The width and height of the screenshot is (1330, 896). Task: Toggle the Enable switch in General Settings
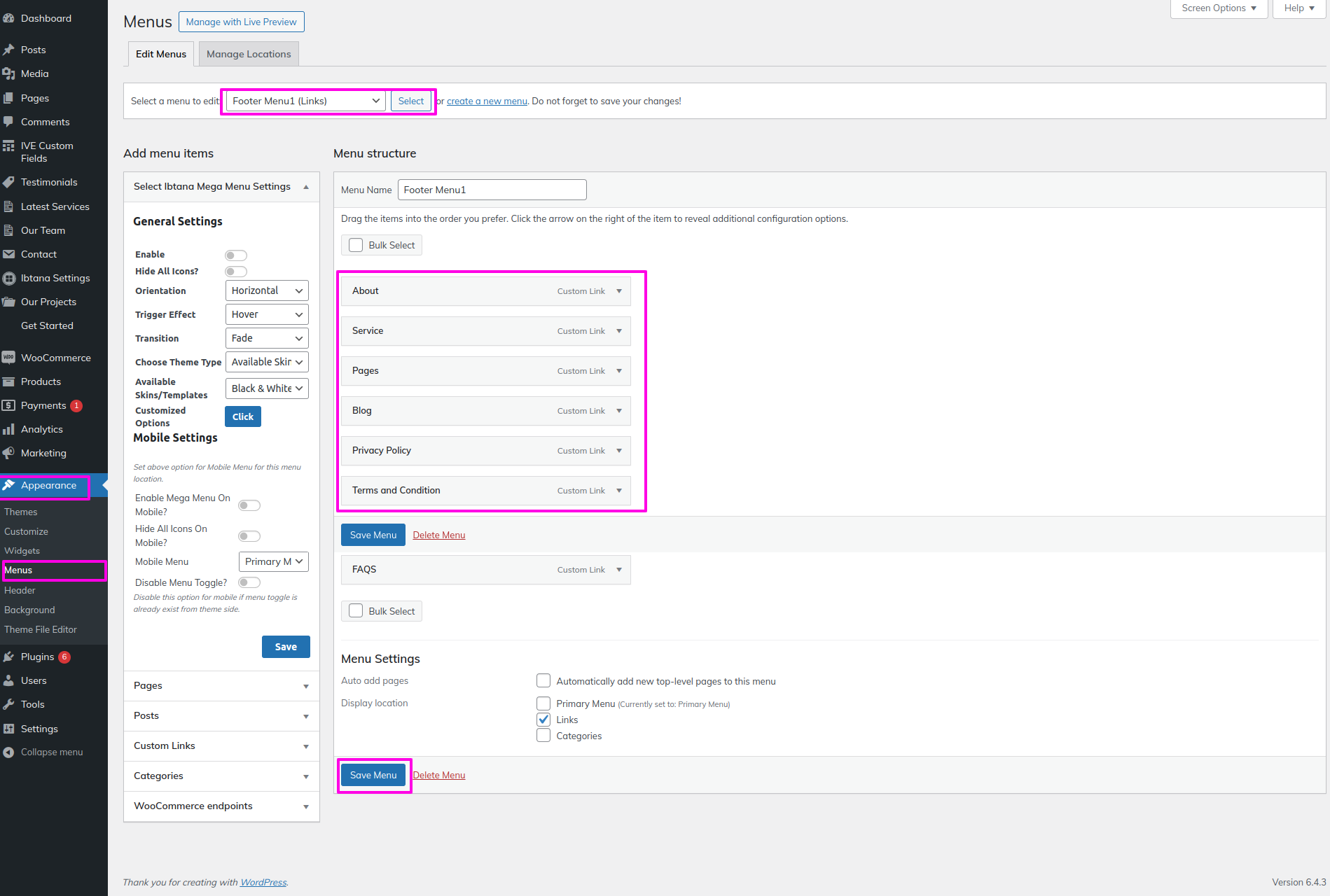click(x=236, y=255)
